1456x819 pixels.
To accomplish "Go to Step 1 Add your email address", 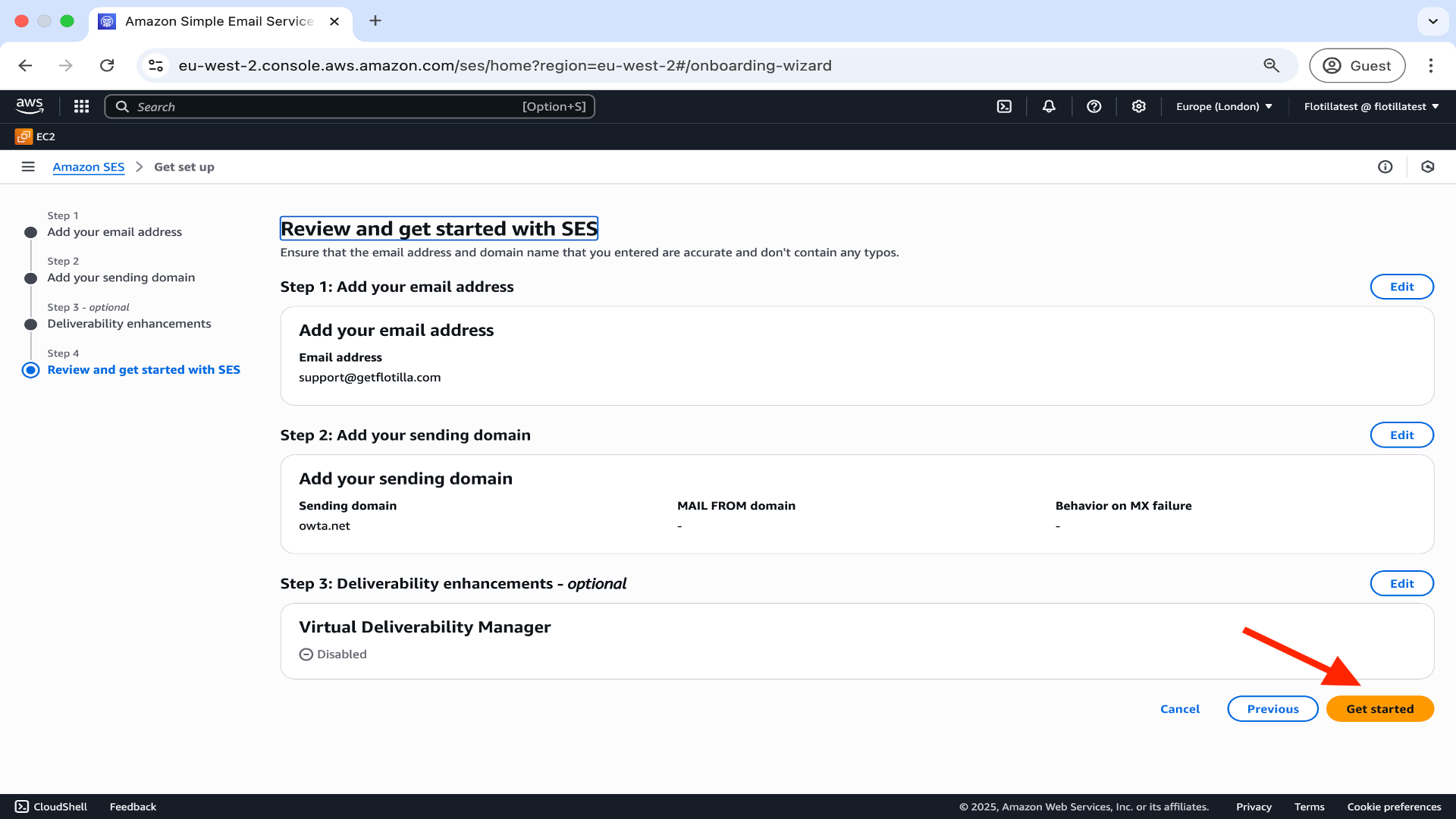I will tap(115, 232).
